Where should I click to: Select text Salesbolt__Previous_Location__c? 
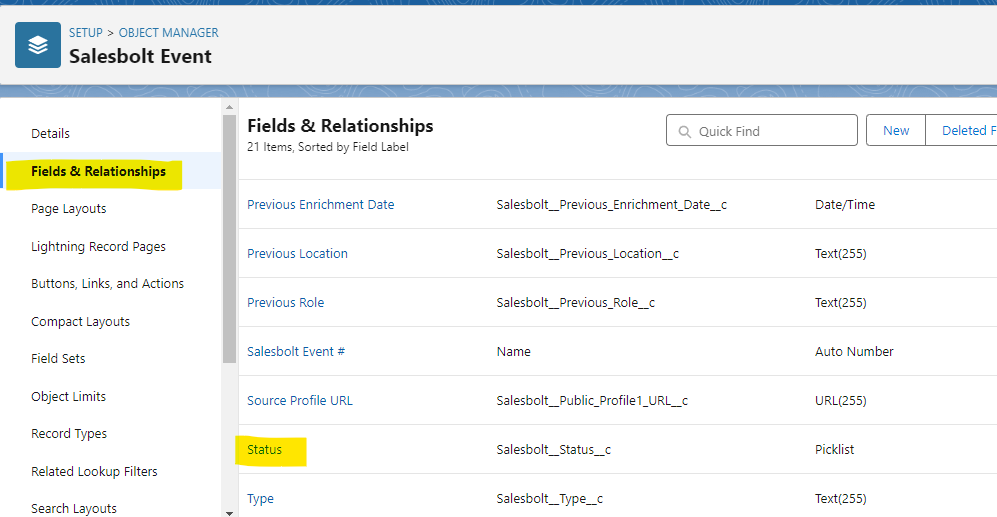[588, 254]
